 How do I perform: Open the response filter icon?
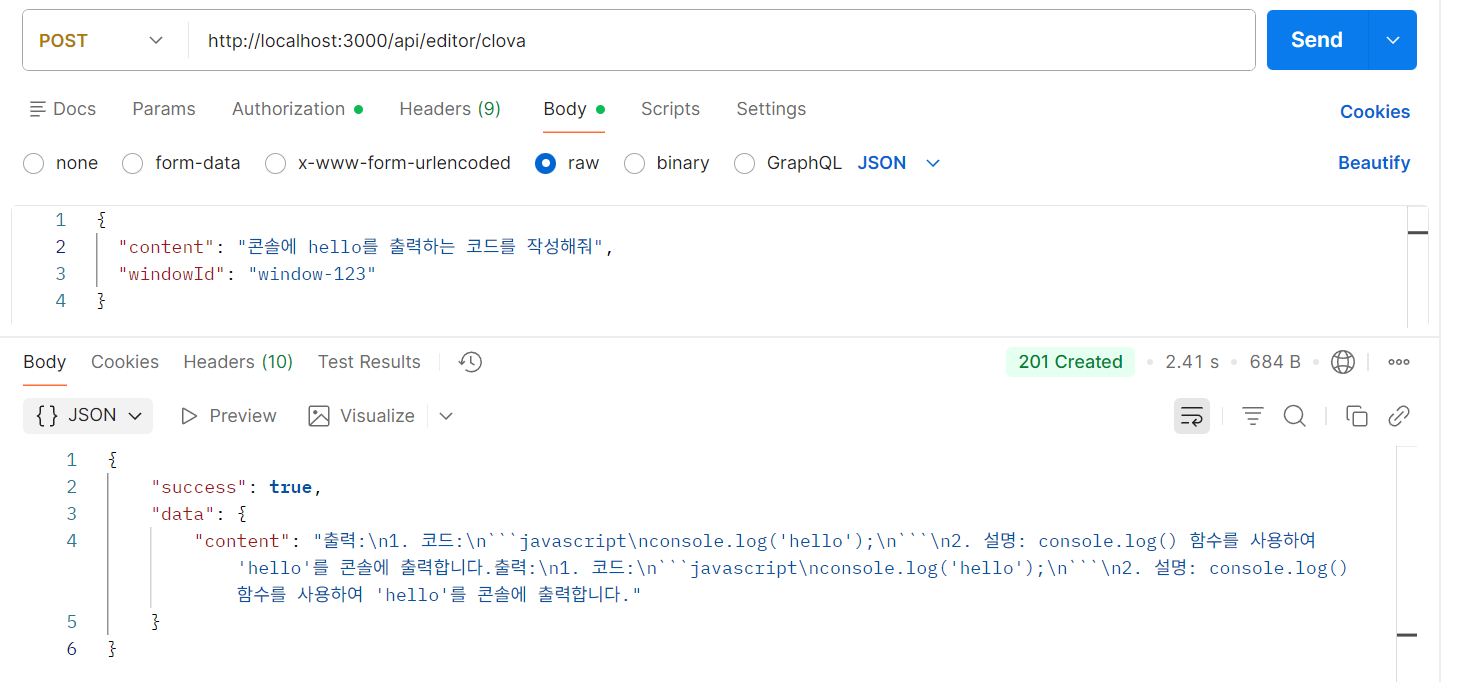click(x=1253, y=416)
